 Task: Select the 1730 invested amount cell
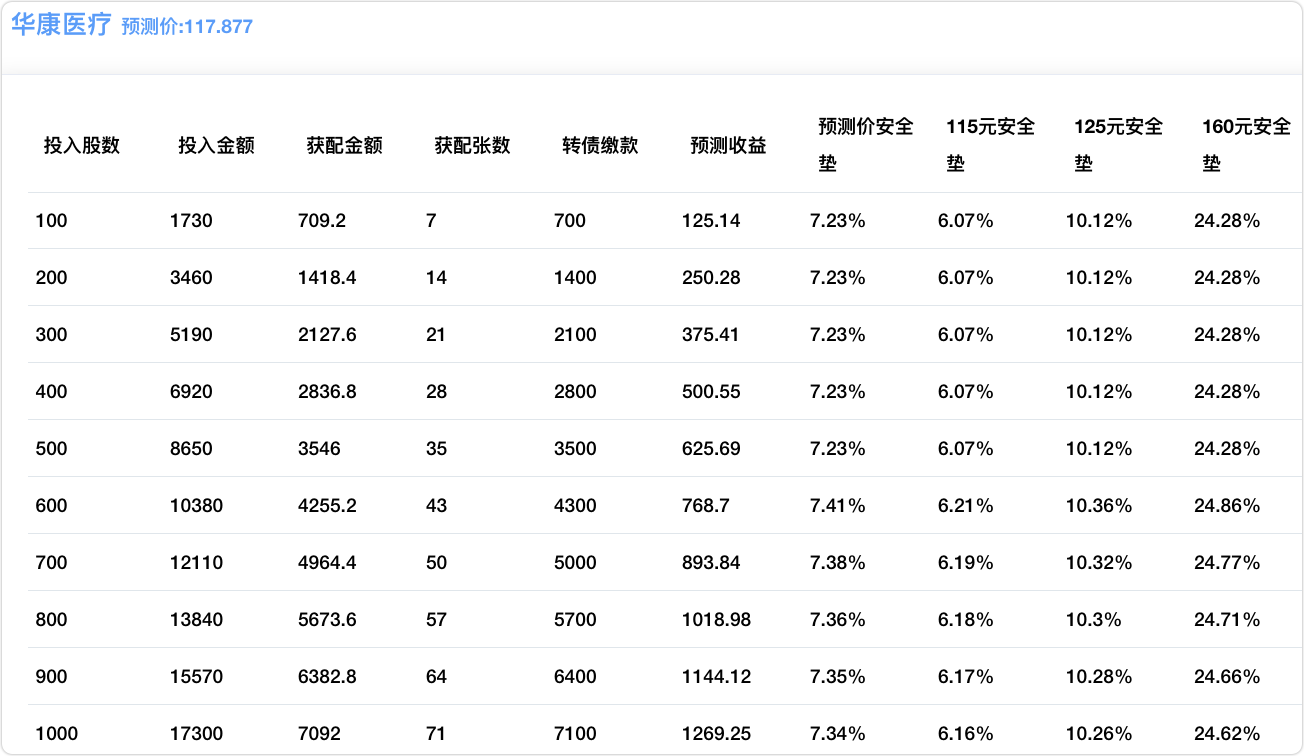191,221
